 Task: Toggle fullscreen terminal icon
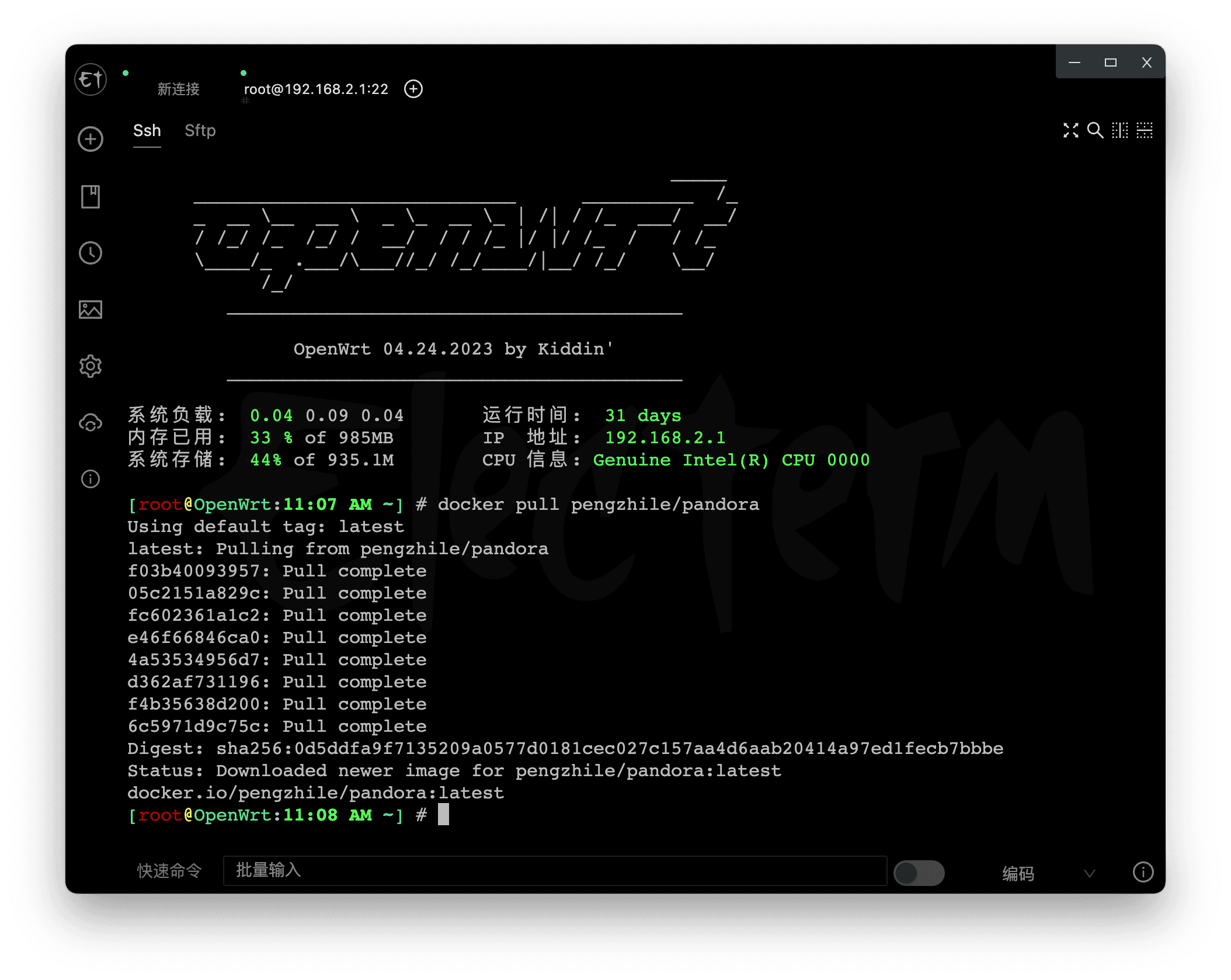click(x=1070, y=130)
